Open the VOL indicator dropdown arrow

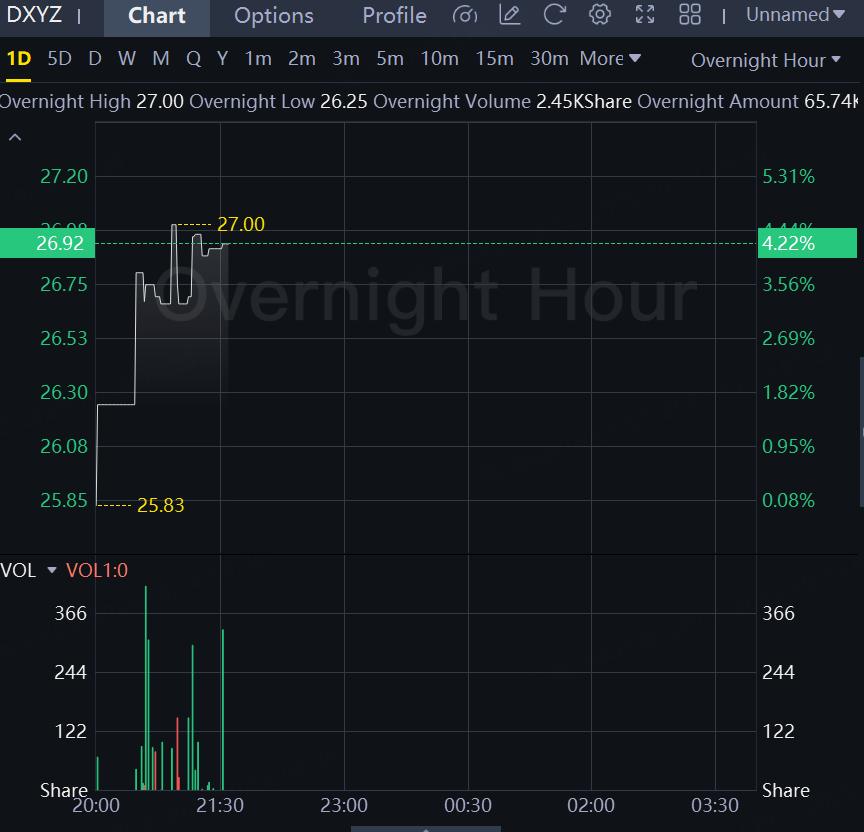pyautogui.click(x=53, y=571)
